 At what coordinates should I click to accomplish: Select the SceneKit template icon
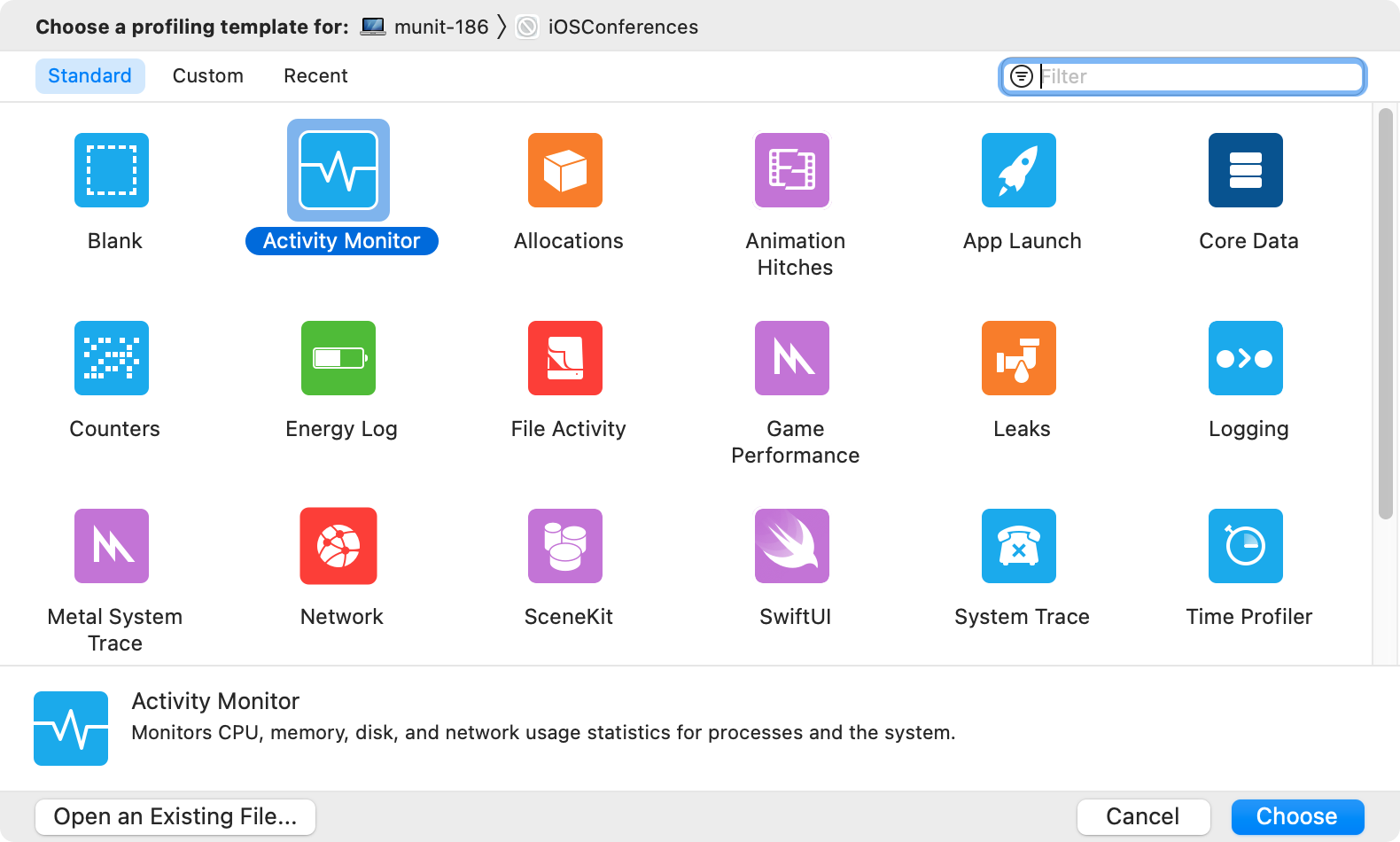coord(565,546)
